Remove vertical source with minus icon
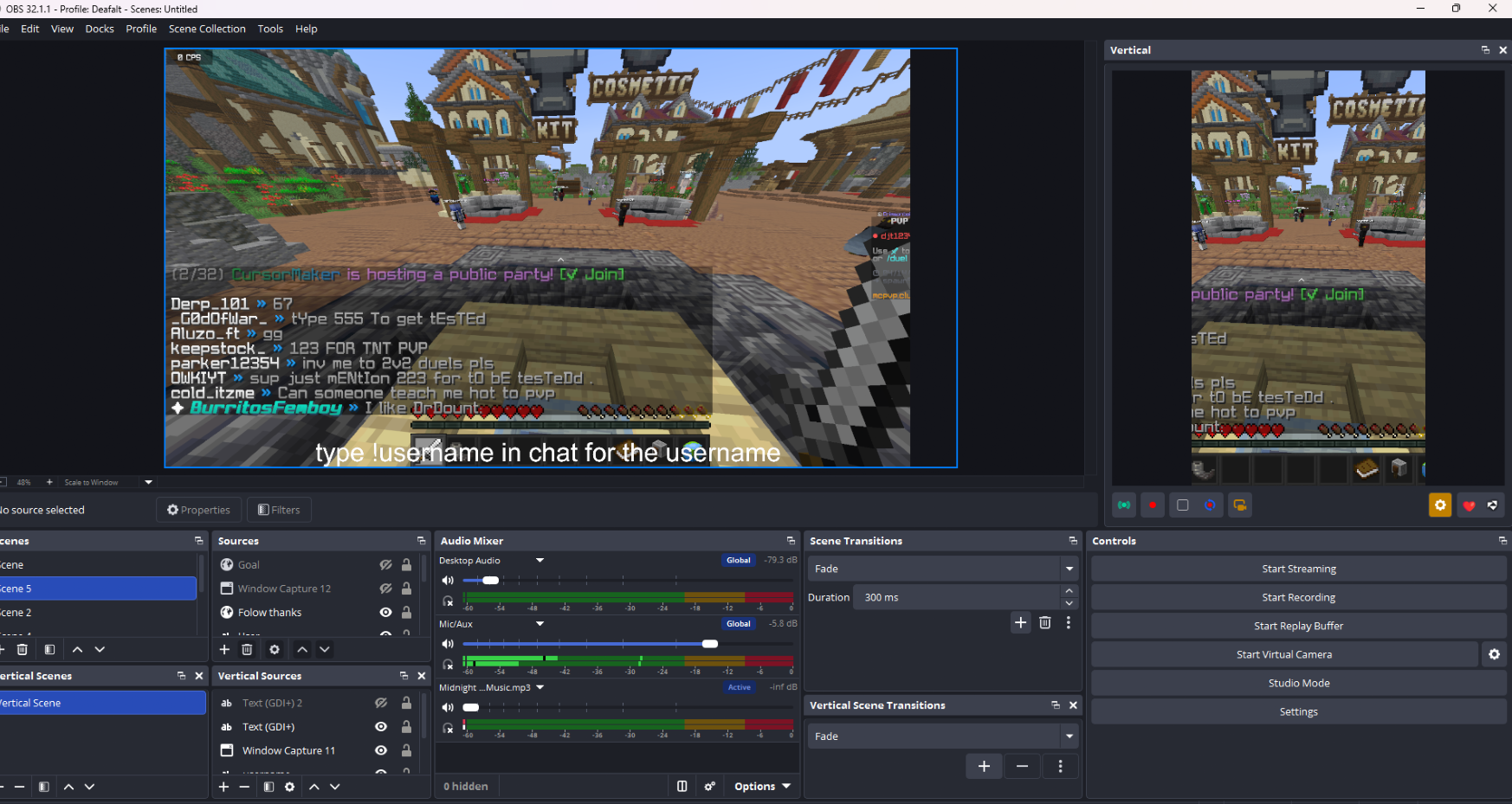The width and height of the screenshot is (1512, 804). [244, 787]
